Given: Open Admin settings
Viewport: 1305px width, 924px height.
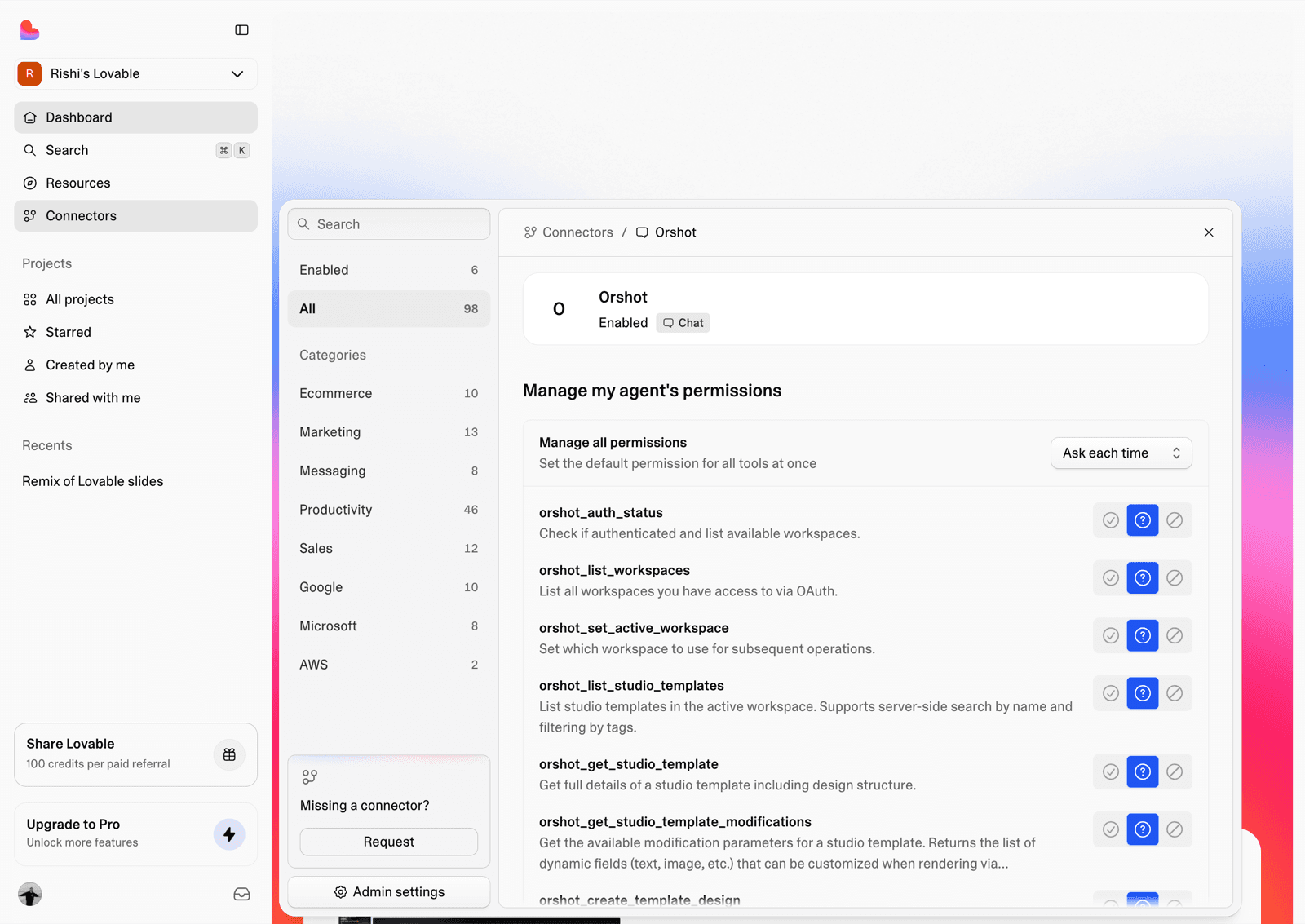Looking at the screenshot, I should pos(389,892).
